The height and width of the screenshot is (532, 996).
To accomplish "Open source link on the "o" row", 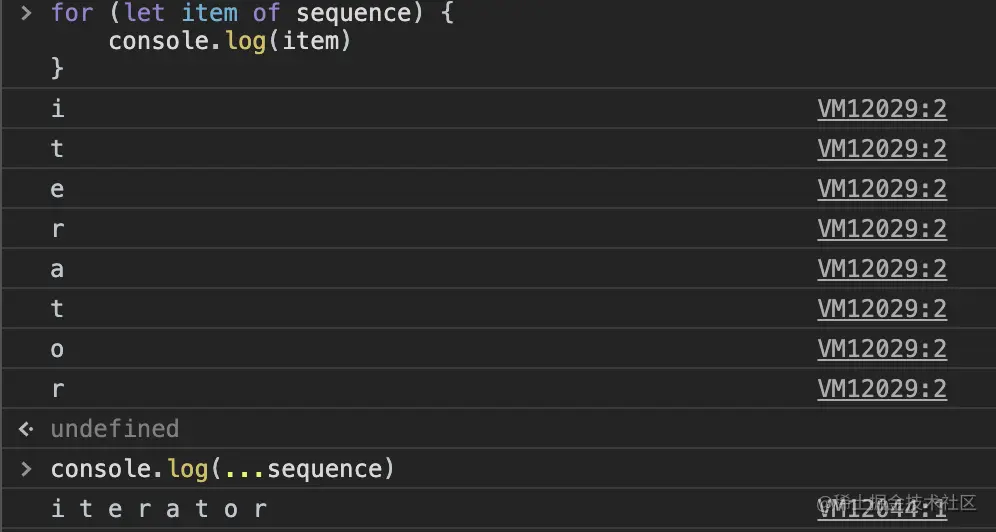I will [x=881, y=349].
